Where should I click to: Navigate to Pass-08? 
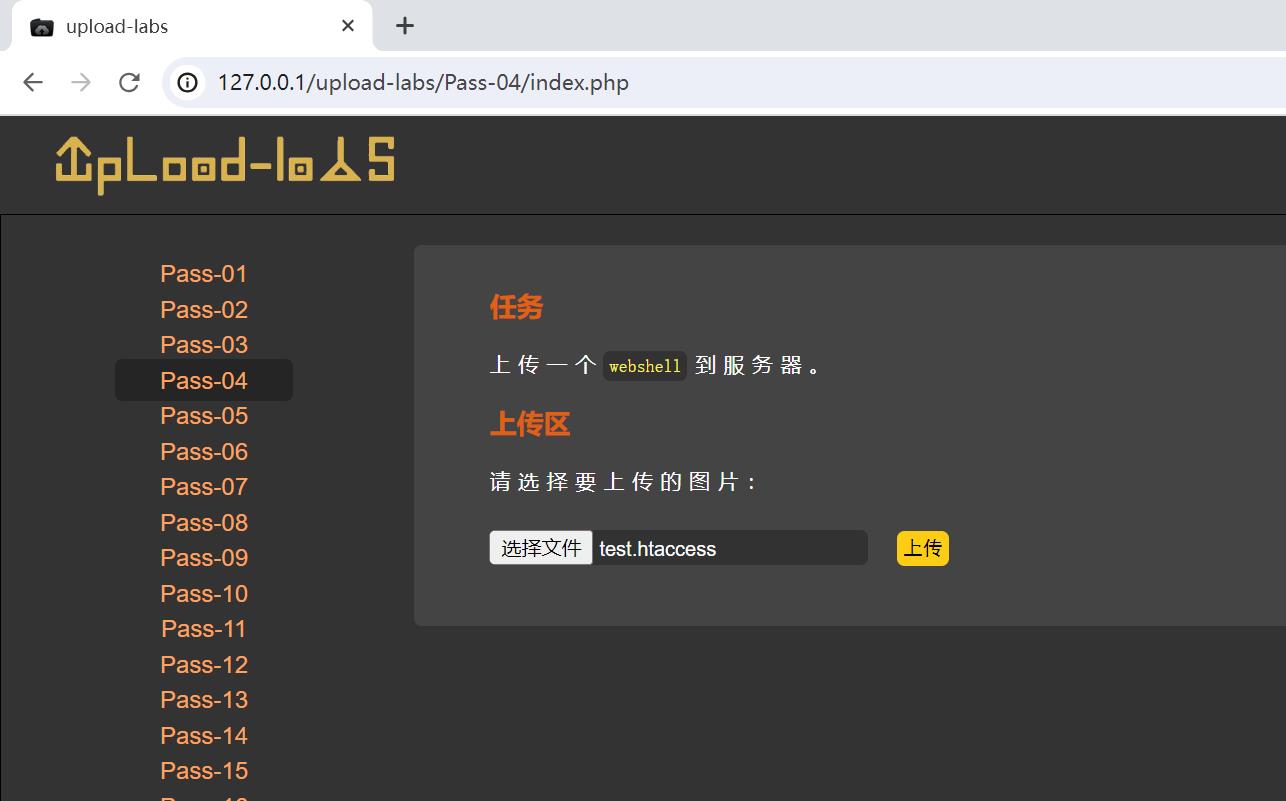204,523
